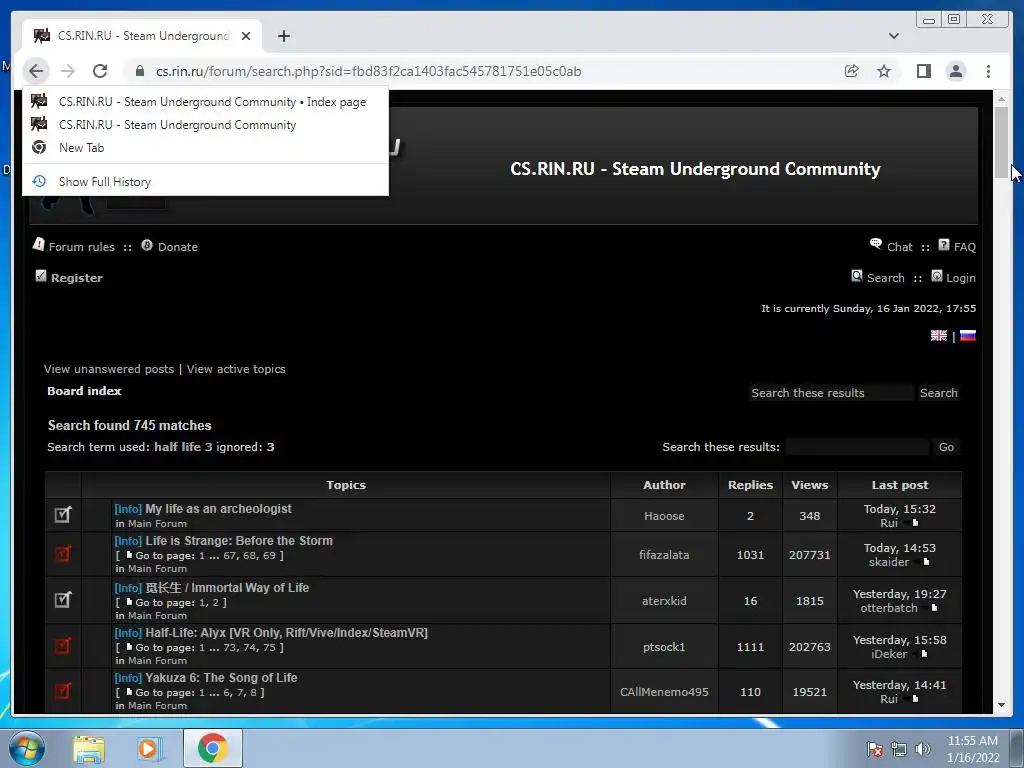Click the padlock site info icon
This screenshot has width=1024, height=768.
pyautogui.click(x=139, y=71)
